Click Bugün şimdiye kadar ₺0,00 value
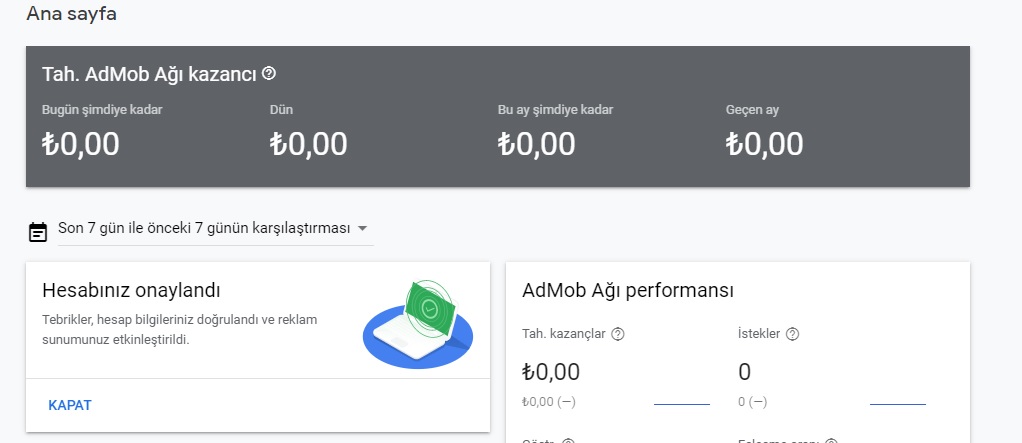 point(81,144)
